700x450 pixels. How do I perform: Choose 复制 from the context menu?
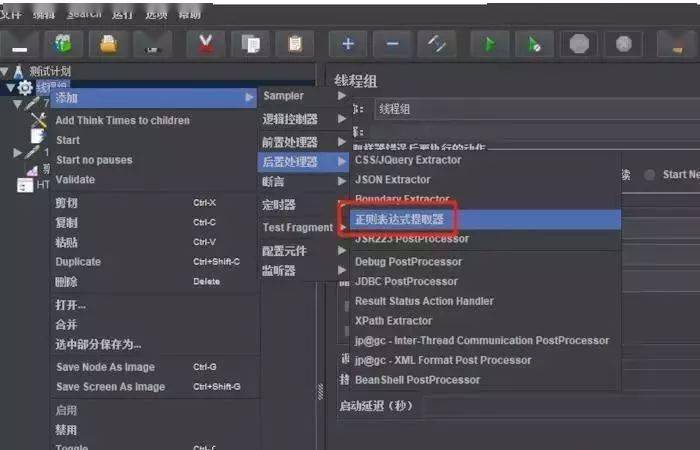pyautogui.click(x=153, y=222)
